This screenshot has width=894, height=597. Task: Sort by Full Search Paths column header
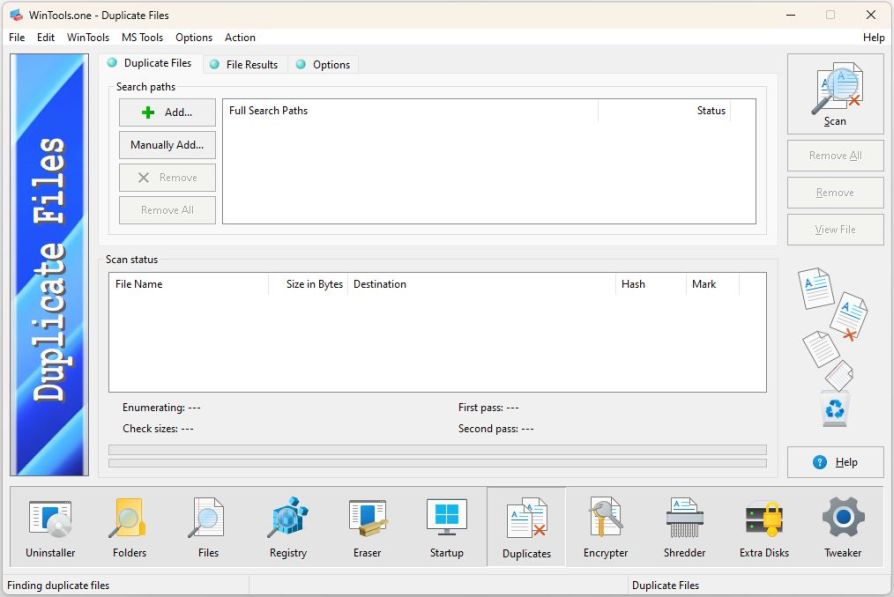coord(411,111)
